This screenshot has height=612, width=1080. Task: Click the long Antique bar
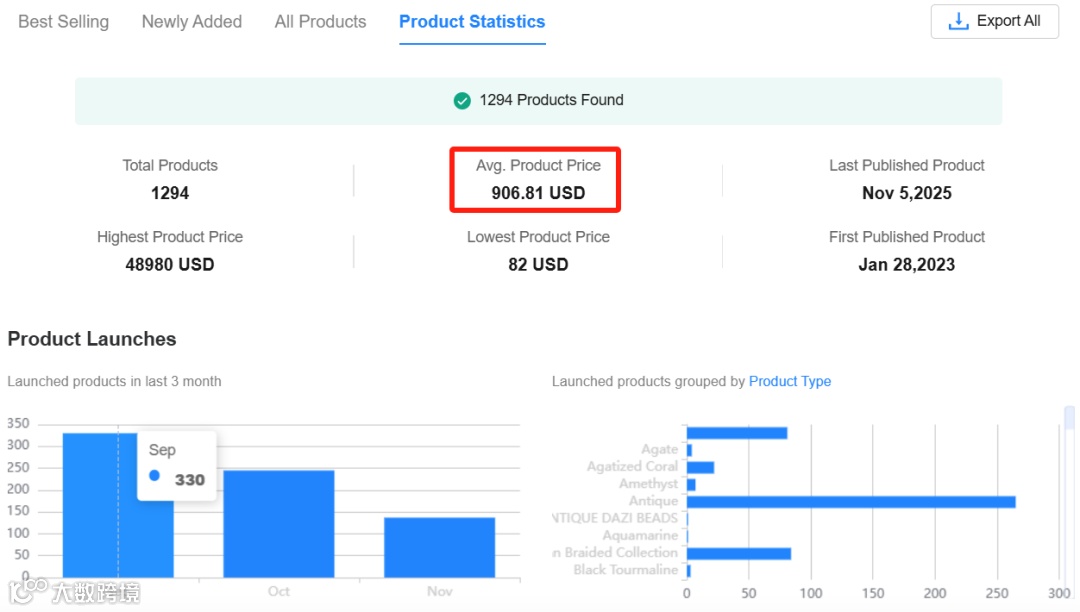click(x=850, y=502)
